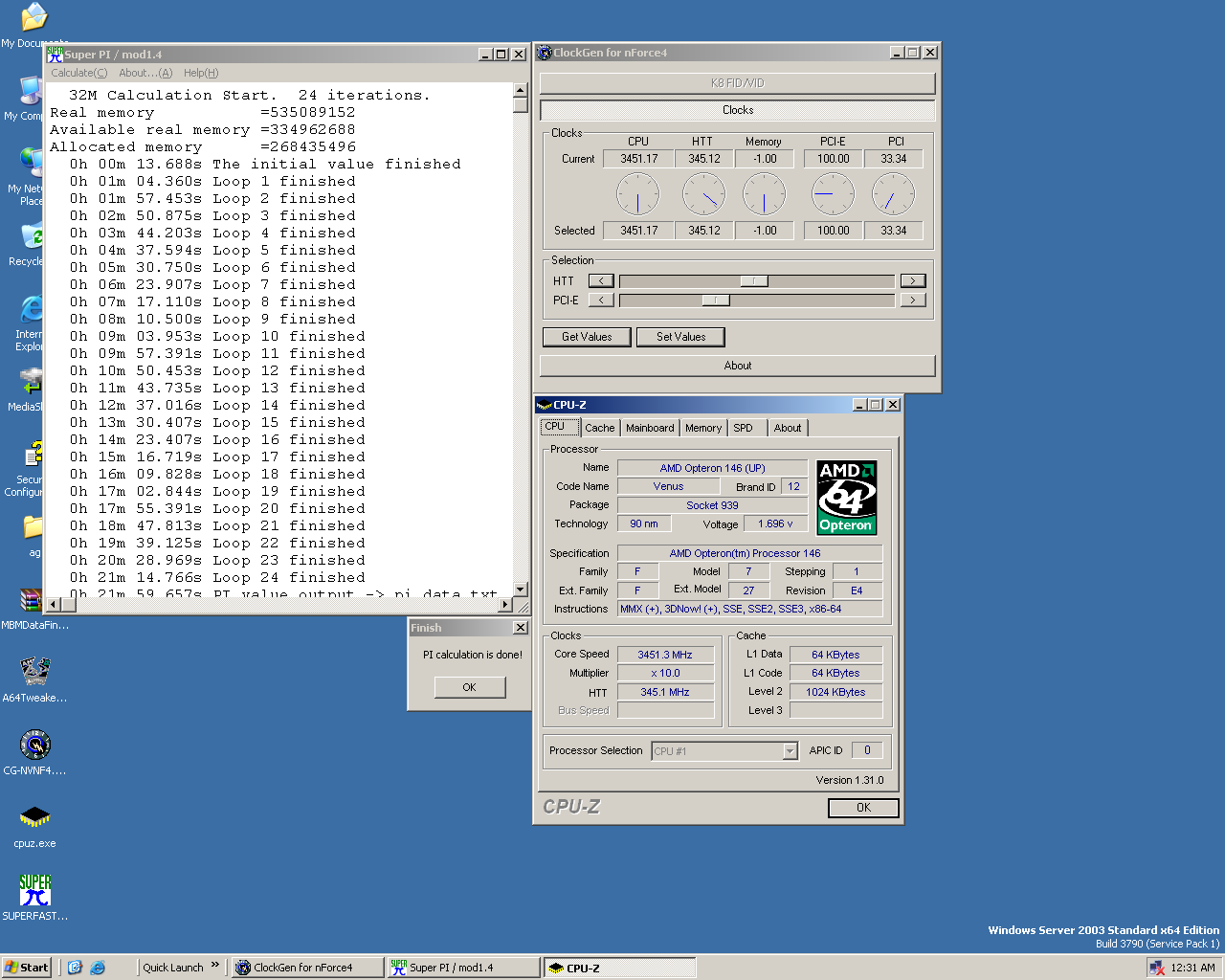This screenshot has height=980, width=1225.
Task: Click the Clocks button in ClockGen
Action: click(738, 110)
